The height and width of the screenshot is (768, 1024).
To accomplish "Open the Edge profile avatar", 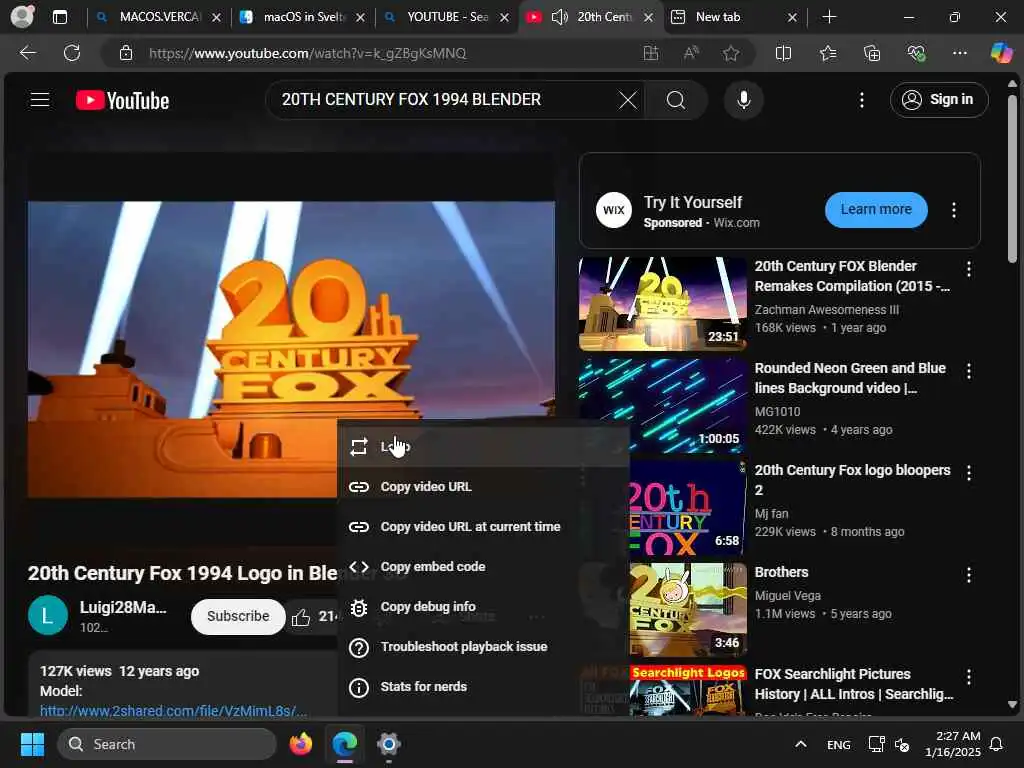I will coord(22,16).
